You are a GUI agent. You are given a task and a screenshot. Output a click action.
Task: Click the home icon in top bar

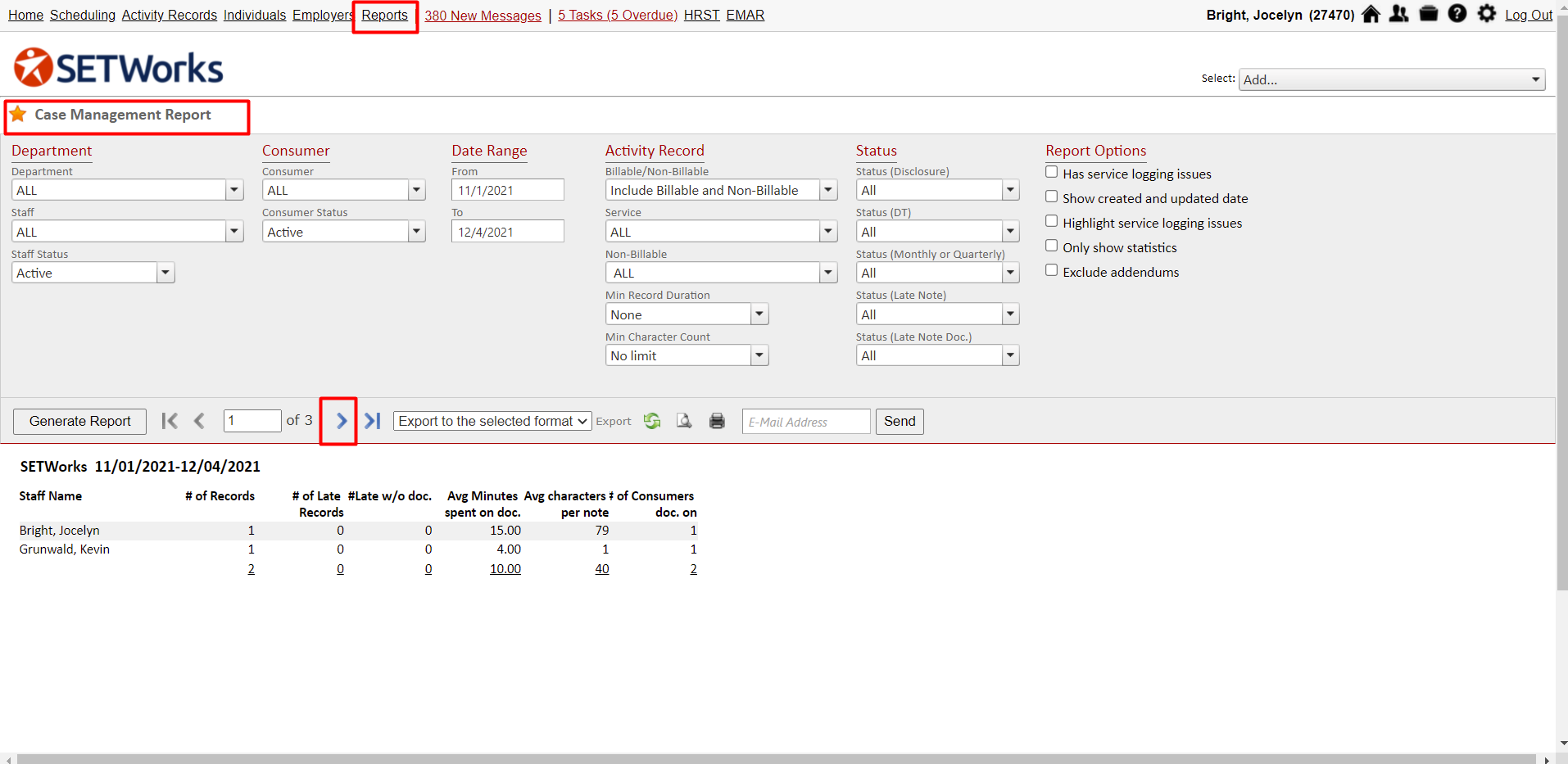click(x=1371, y=14)
